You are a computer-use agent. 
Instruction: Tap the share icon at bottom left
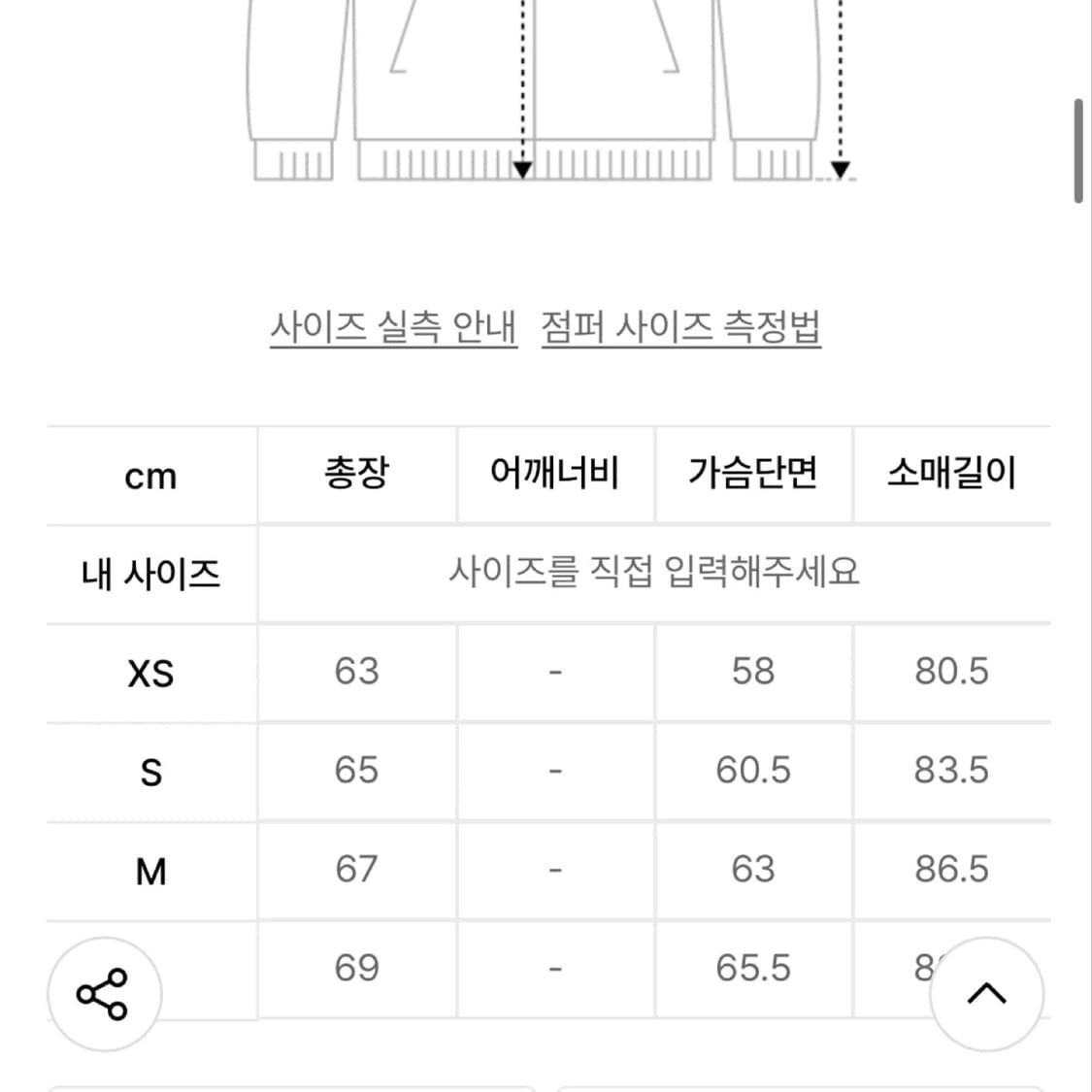[x=104, y=993]
